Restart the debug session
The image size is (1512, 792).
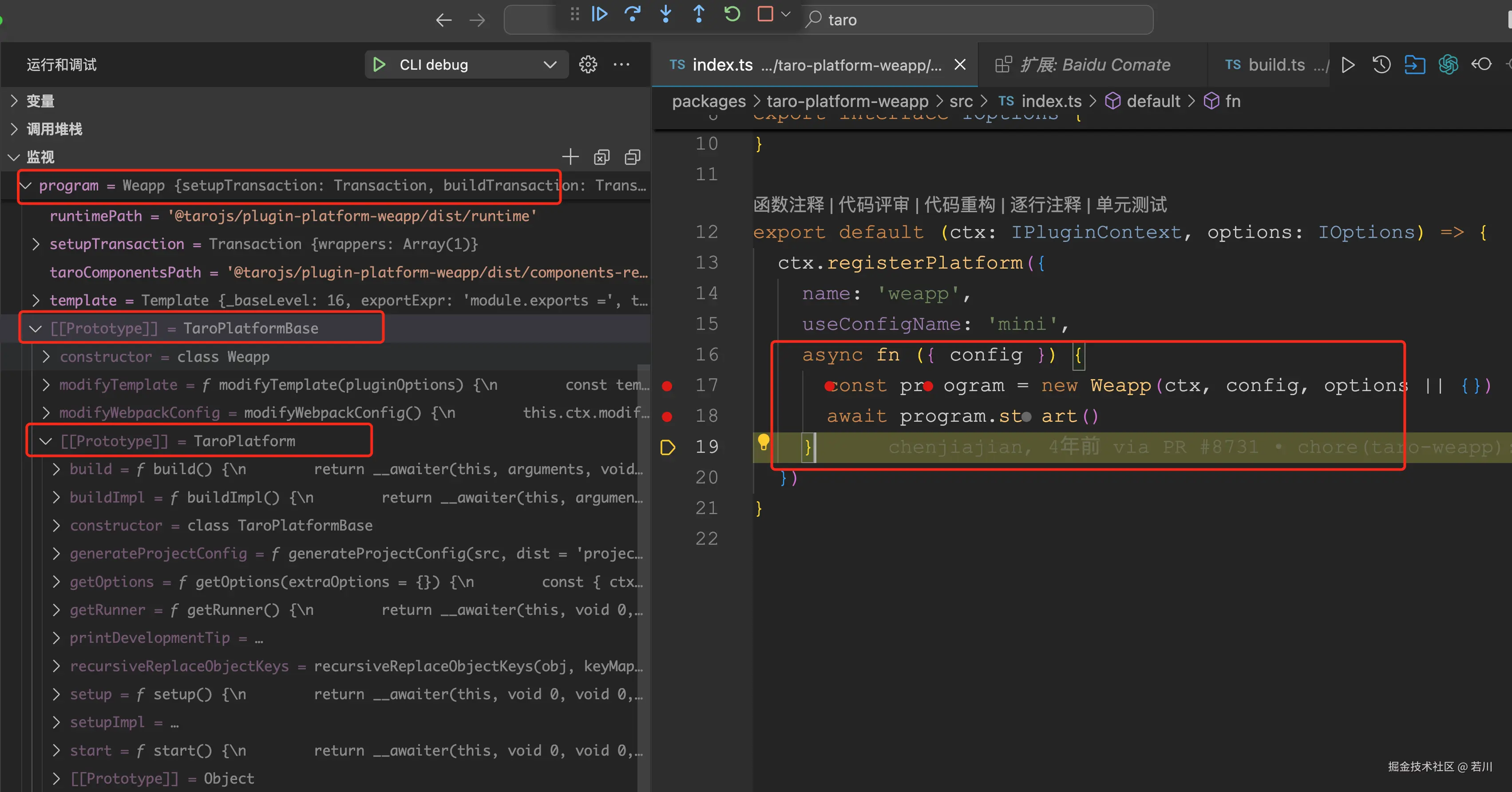(x=732, y=13)
